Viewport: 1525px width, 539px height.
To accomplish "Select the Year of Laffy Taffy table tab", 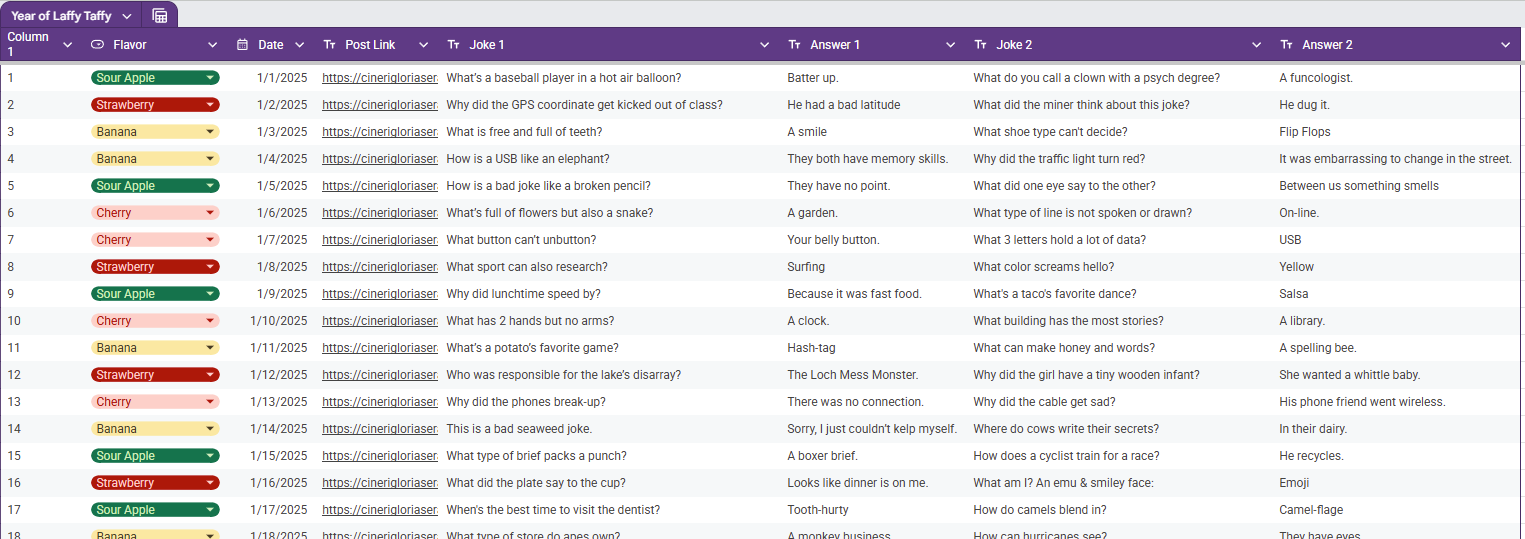I will pyautogui.click(x=61, y=16).
